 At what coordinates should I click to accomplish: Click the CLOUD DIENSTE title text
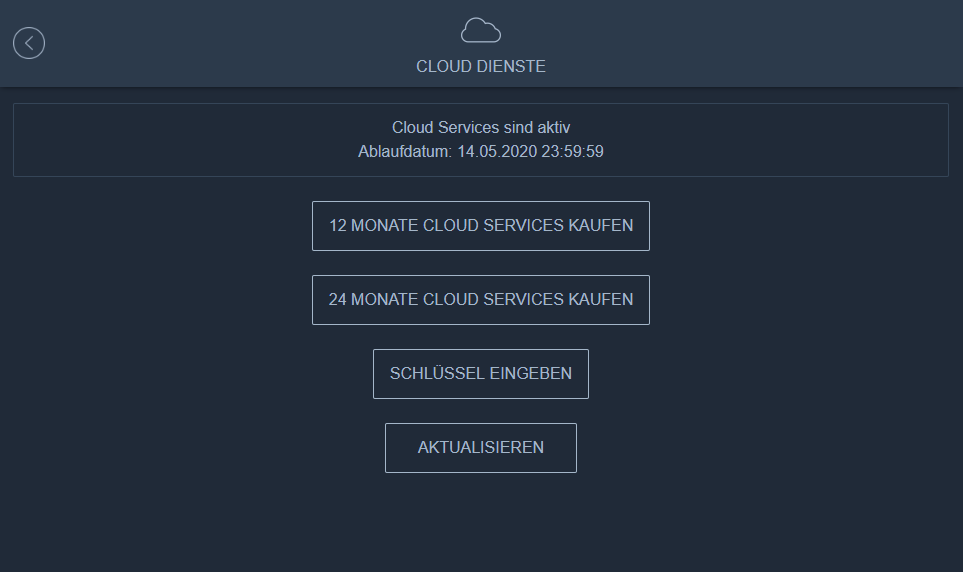click(x=480, y=67)
